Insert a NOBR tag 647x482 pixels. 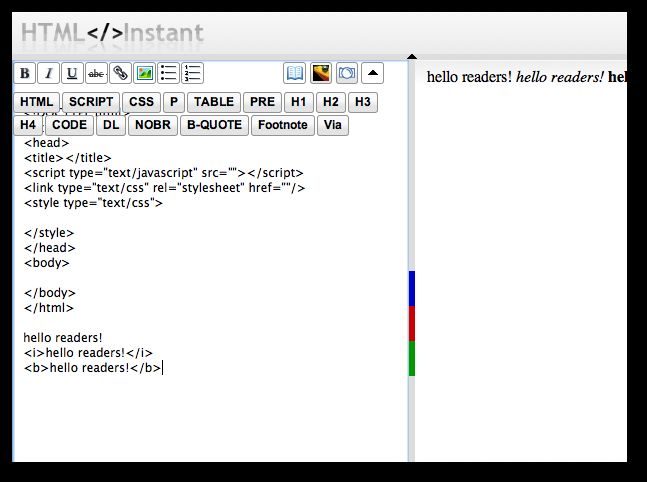point(153,125)
